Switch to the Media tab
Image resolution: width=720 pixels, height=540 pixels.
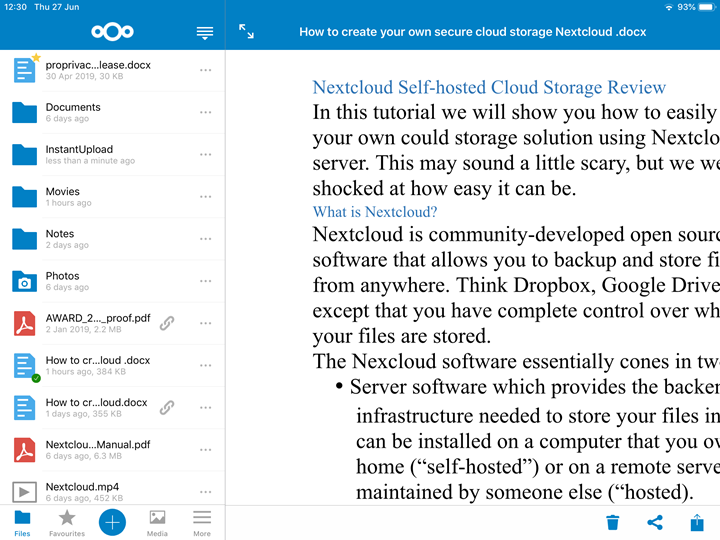click(157, 523)
